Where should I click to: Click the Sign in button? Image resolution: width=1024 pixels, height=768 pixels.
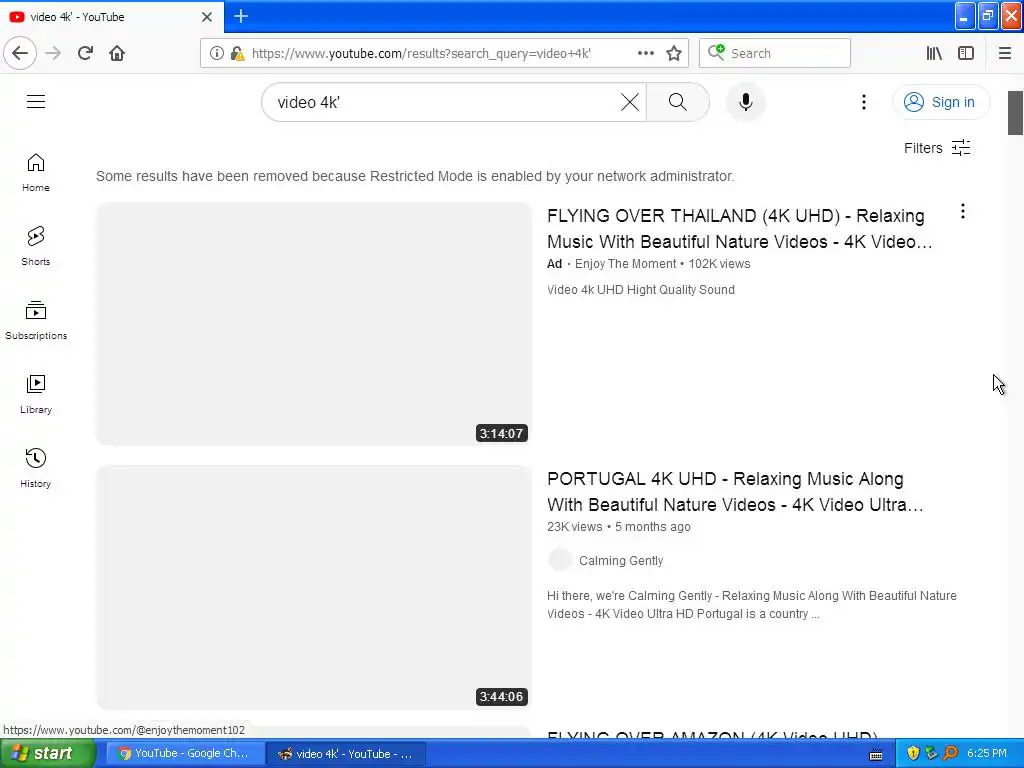click(940, 102)
